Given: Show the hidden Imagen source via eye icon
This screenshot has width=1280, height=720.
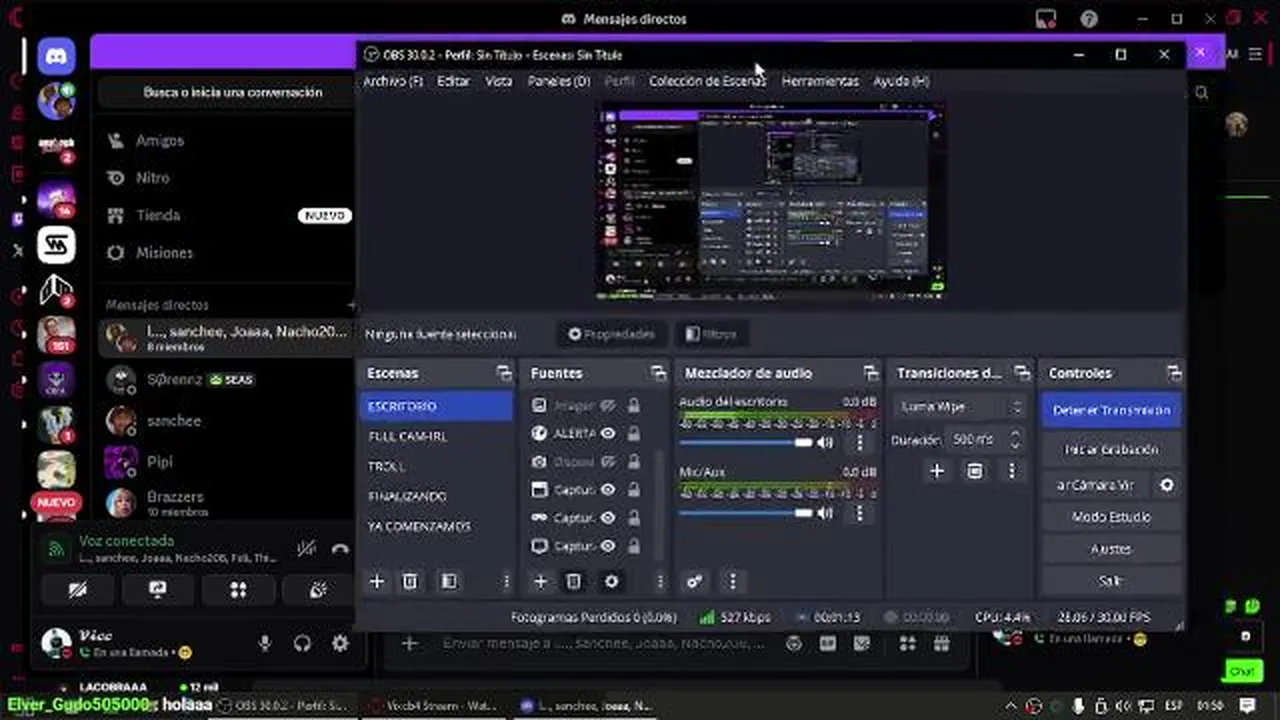Looking at the screenshot, I should (x=607, y=405).
